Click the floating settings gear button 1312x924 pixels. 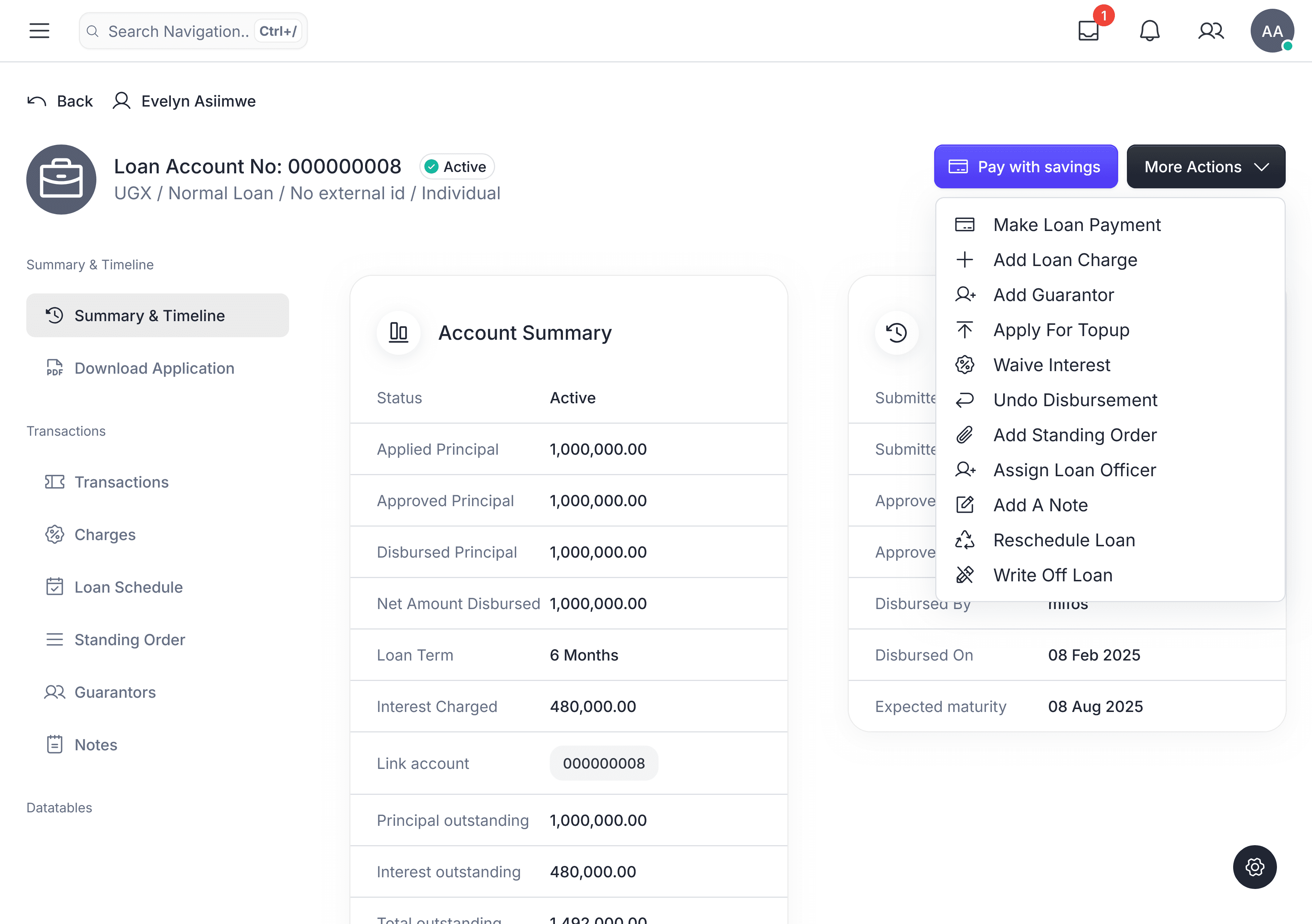1254,867
